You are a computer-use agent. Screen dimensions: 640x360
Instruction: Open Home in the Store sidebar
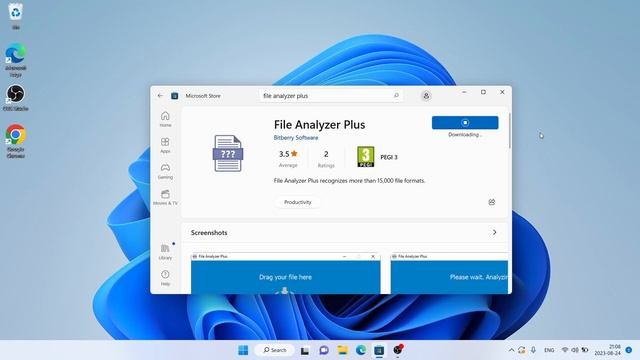pos(165,119)
